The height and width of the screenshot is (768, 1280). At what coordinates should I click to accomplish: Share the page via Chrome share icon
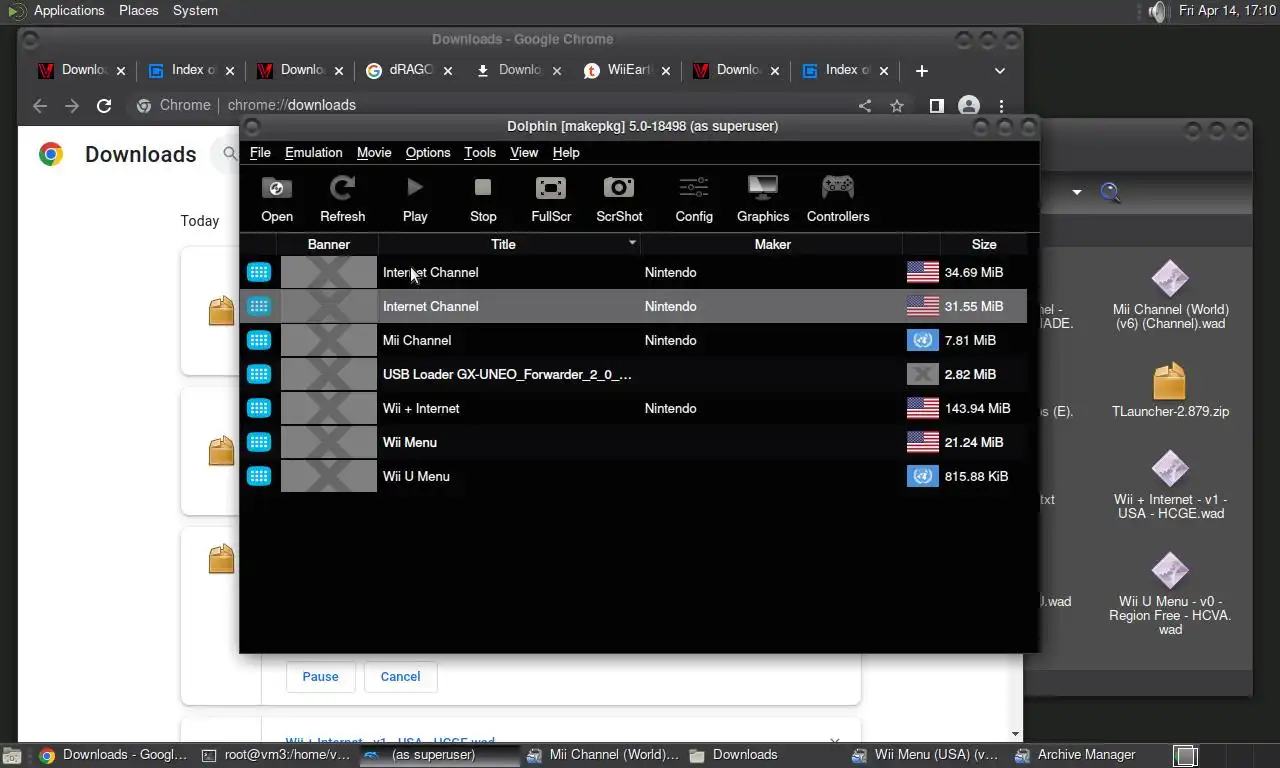click(x=865, y=105)
